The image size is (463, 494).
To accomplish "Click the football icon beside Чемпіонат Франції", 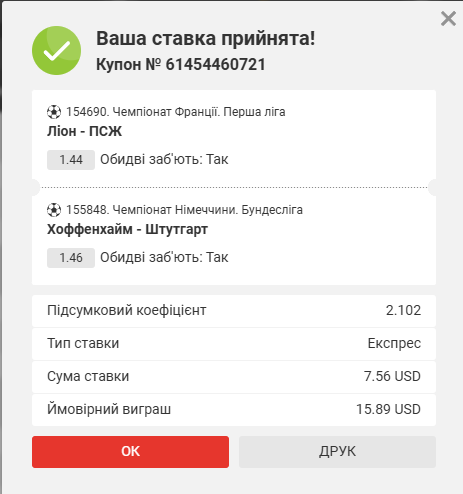I will pyautogui.click(x=54, y=112).
